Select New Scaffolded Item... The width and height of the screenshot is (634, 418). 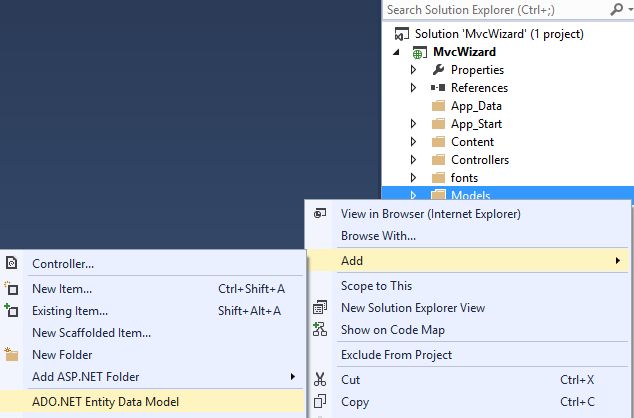[x=91, y=333]
